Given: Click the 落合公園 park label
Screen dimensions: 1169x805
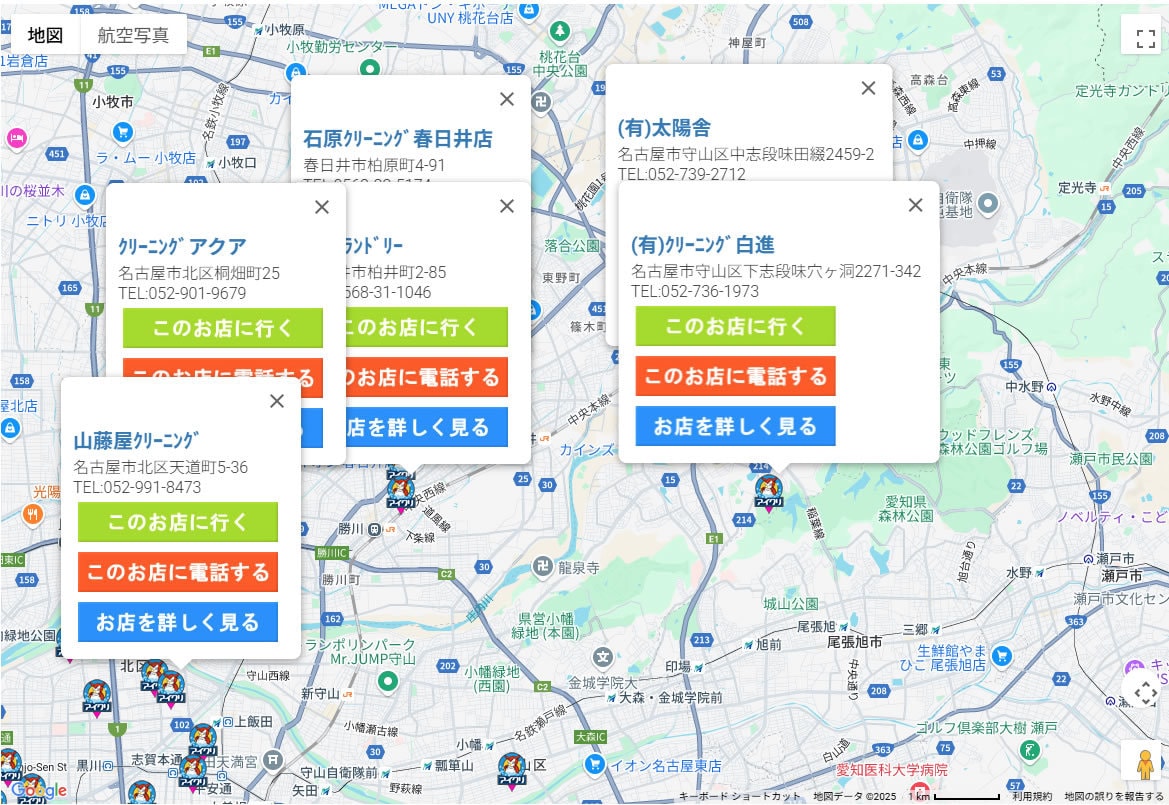Looking at the screenshot, I should coord(572,245).
